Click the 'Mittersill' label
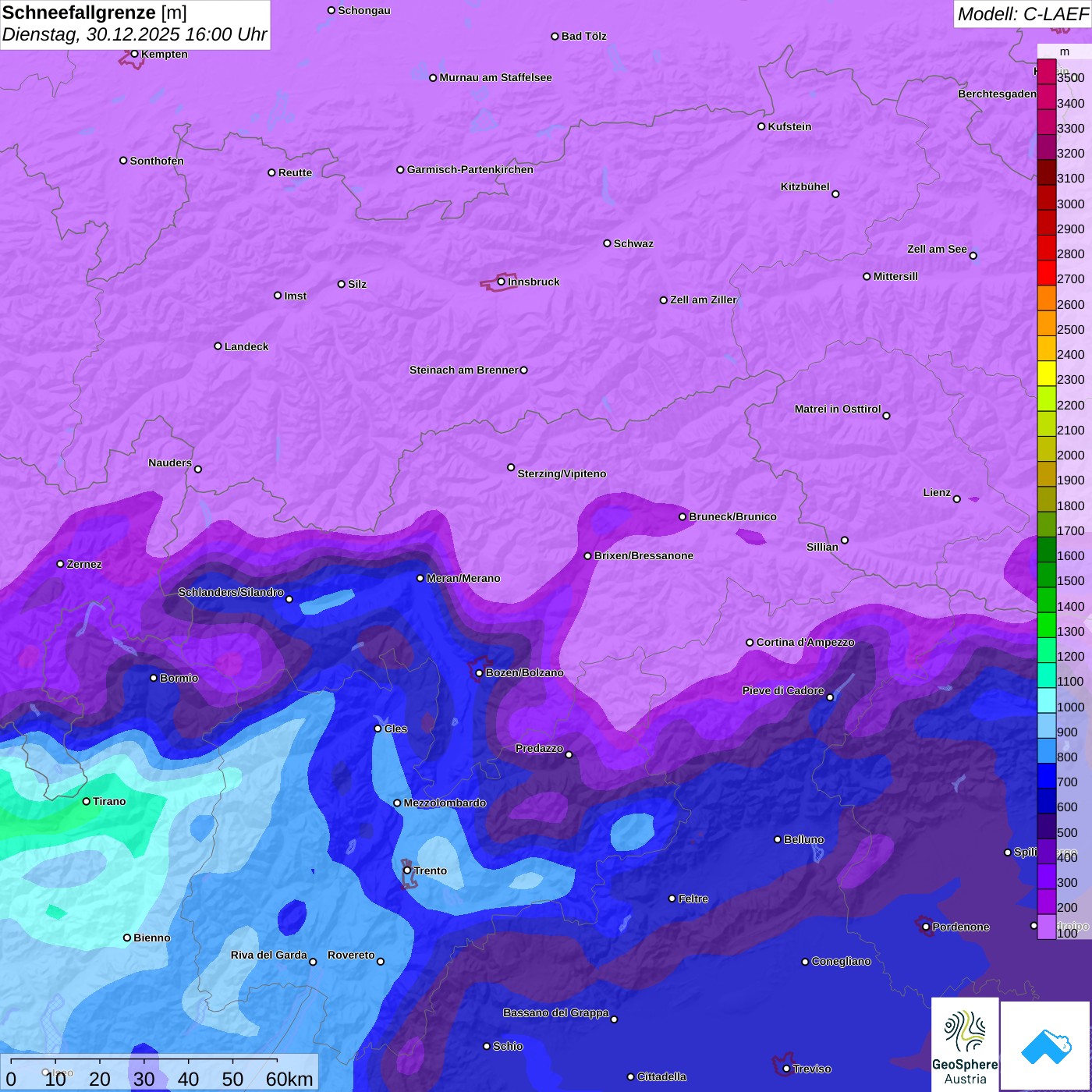Viewport: 1092px width, 1092px height. [896, 276]
